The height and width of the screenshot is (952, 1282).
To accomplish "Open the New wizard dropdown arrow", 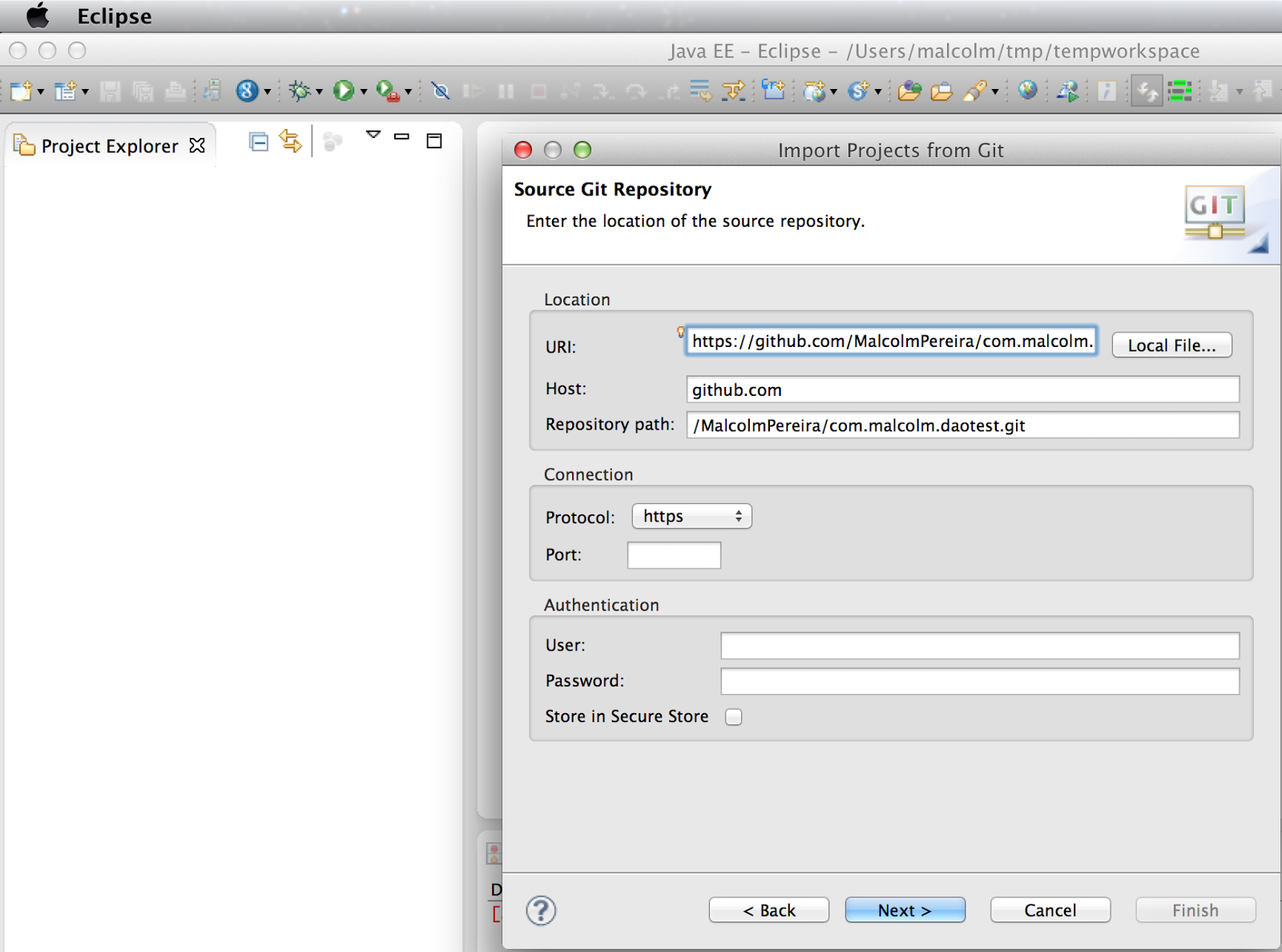I will point(40,91).
